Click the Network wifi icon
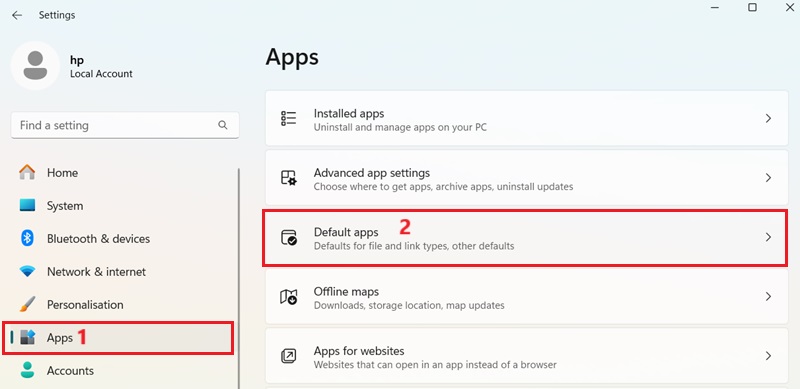This screenshot has width=800, height=389. (x=27, y=271)
